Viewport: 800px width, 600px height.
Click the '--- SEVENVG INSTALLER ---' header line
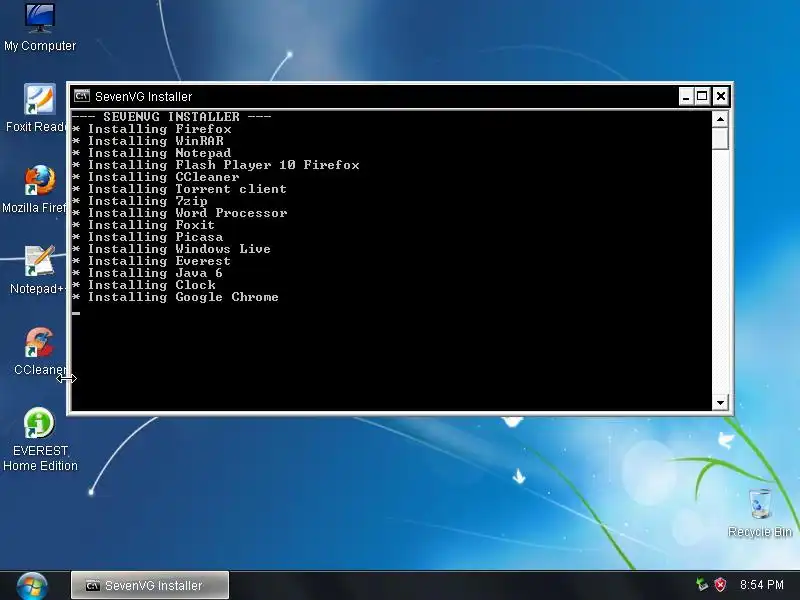click(x=171, y=117)
